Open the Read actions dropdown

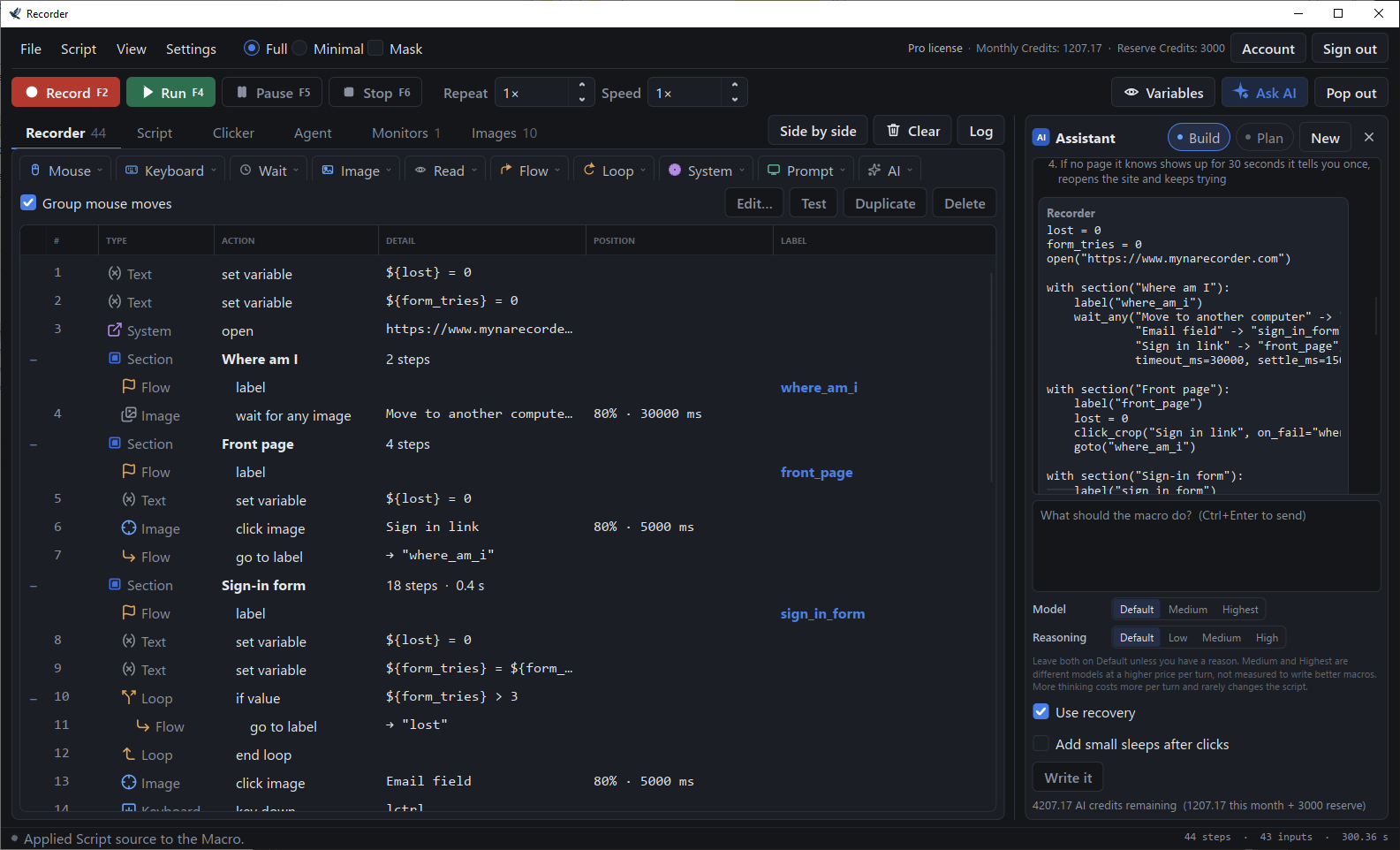coord(446,170)
